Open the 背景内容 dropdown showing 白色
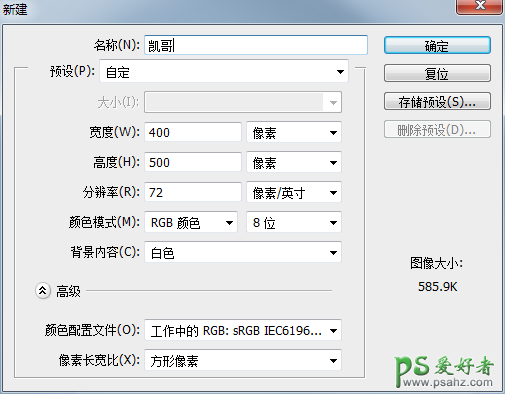505x394 pixels. point(243,252)
